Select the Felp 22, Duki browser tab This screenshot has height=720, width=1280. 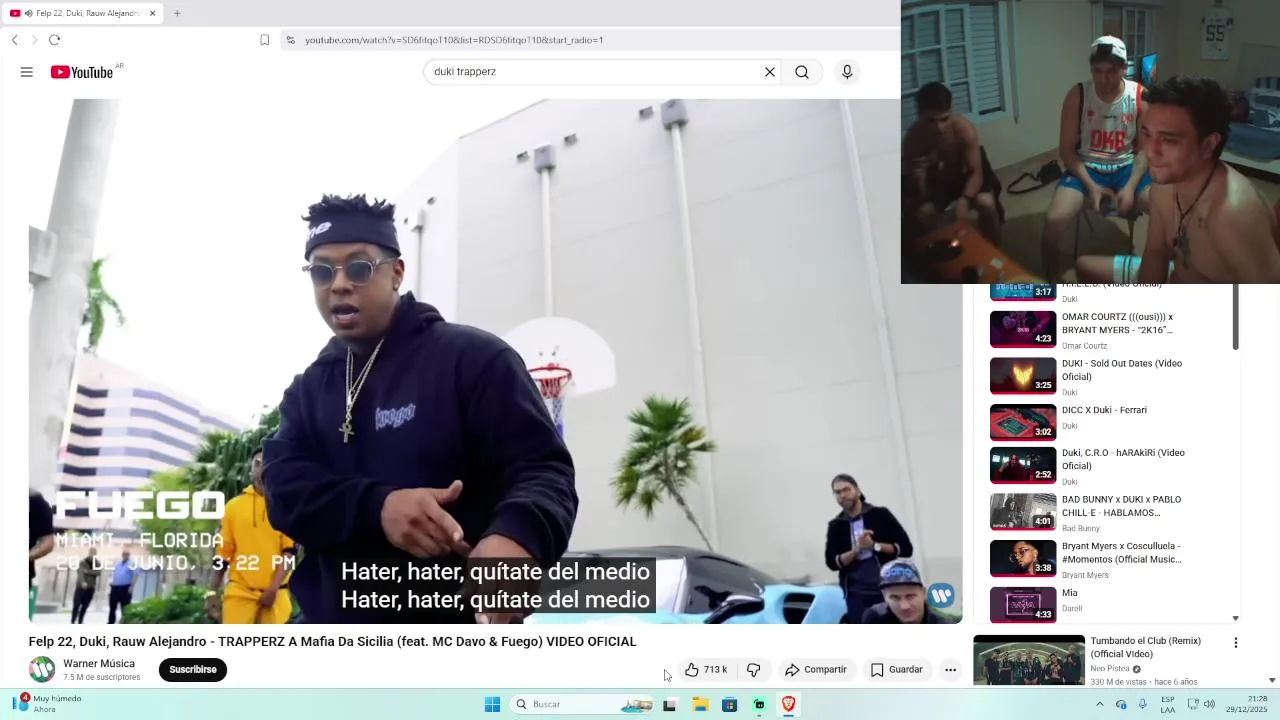point(82,13)
